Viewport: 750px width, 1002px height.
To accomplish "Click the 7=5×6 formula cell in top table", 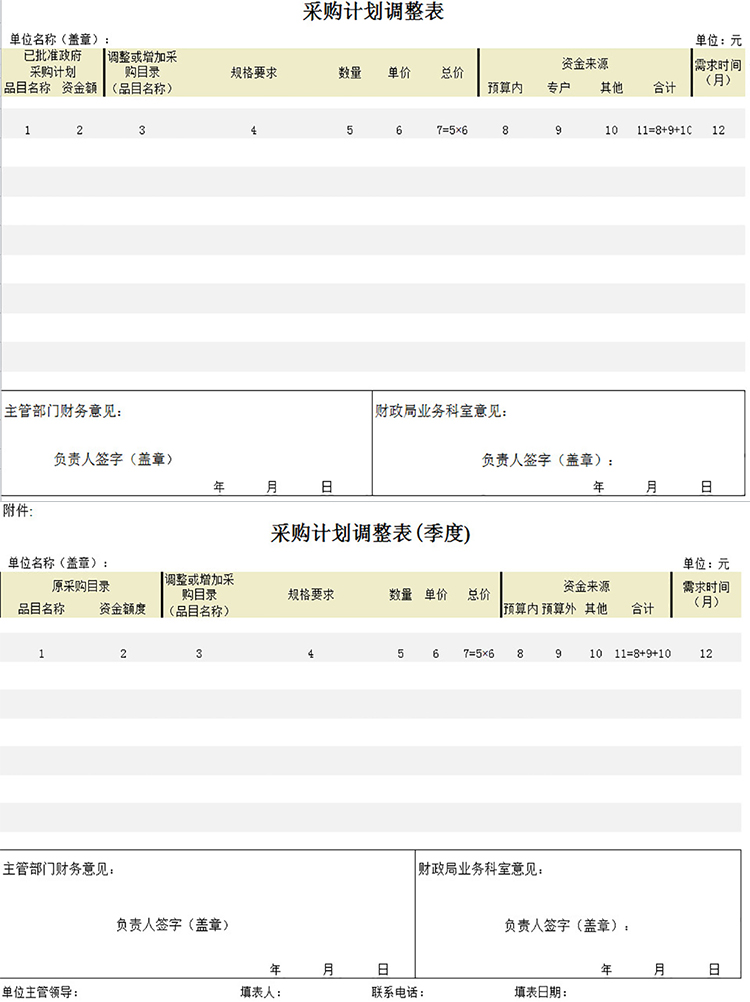I will [x=452, y=131].
